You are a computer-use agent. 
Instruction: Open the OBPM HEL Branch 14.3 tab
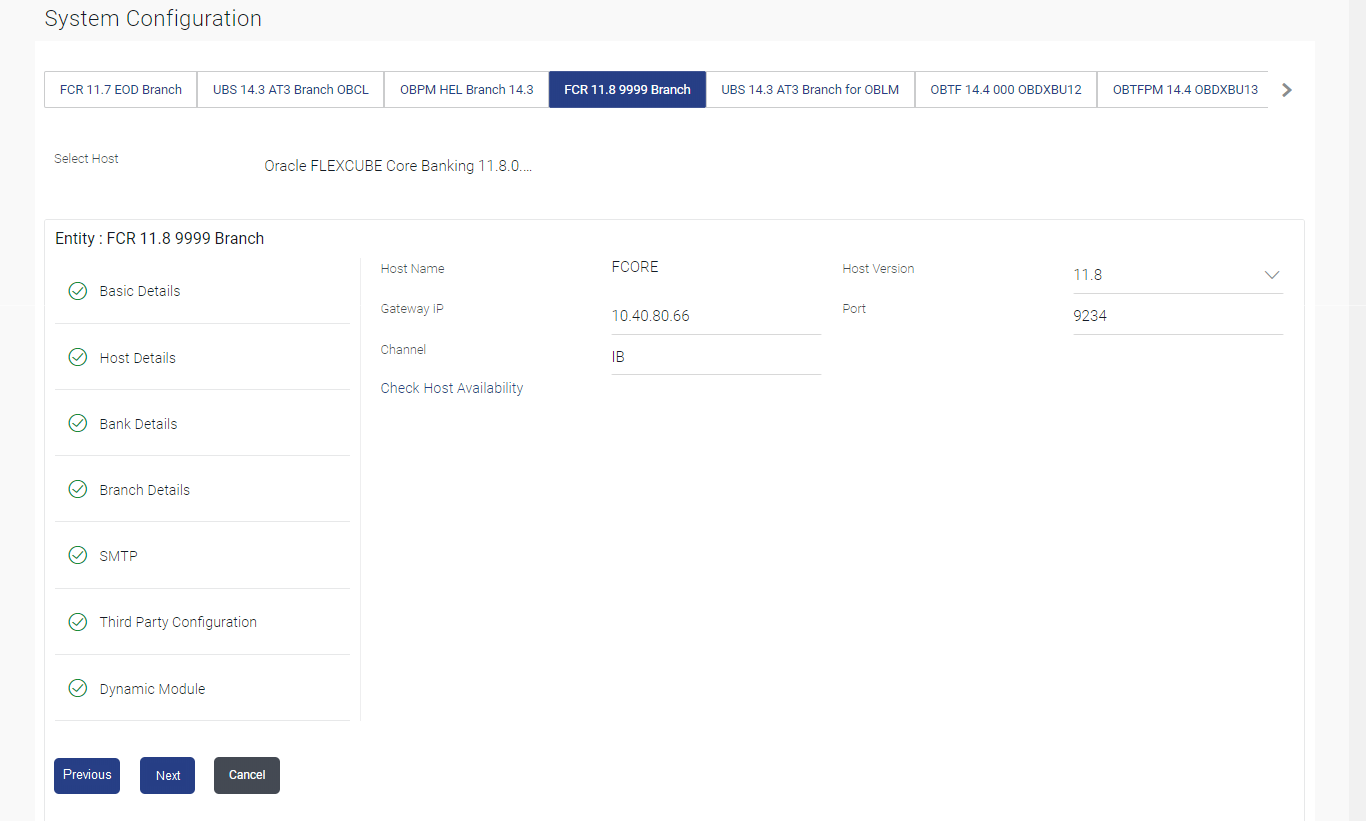467,89
